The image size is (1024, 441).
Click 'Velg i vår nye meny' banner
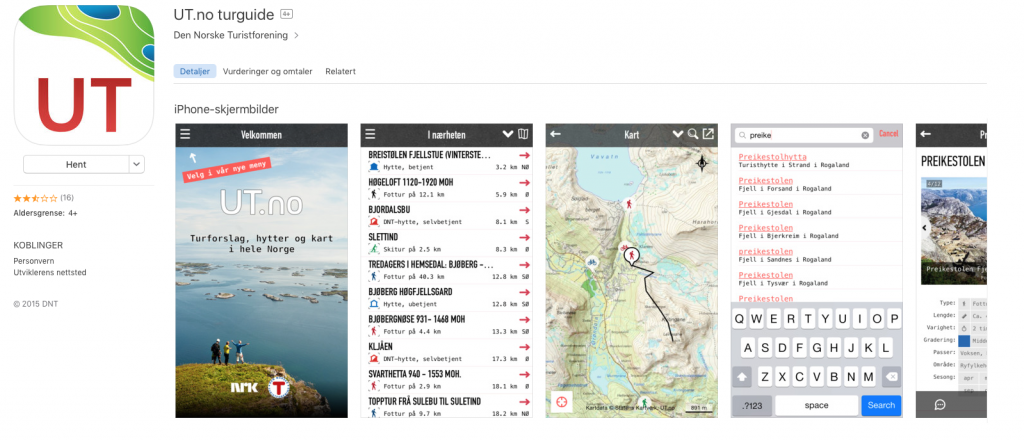pyautogui.click(x=226, y=171)
